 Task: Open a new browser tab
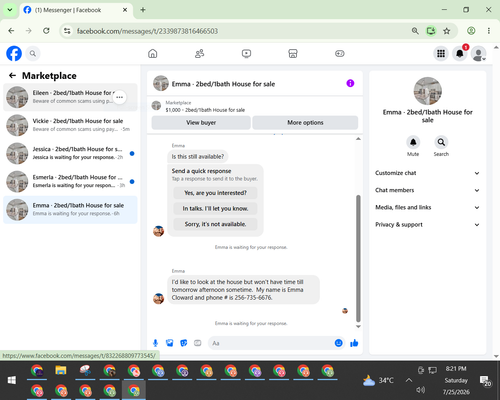pyautogui.click(x=143, y=10)
